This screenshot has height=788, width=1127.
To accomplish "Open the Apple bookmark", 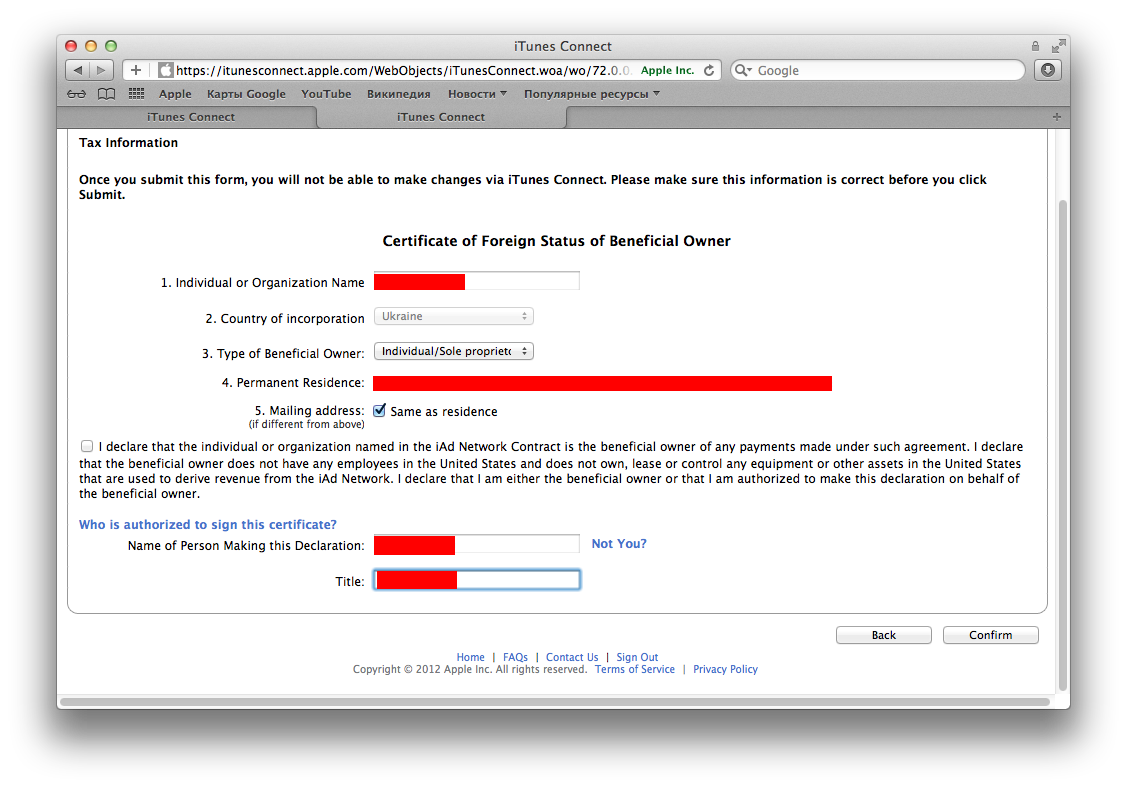I will (x=175, y=93).
